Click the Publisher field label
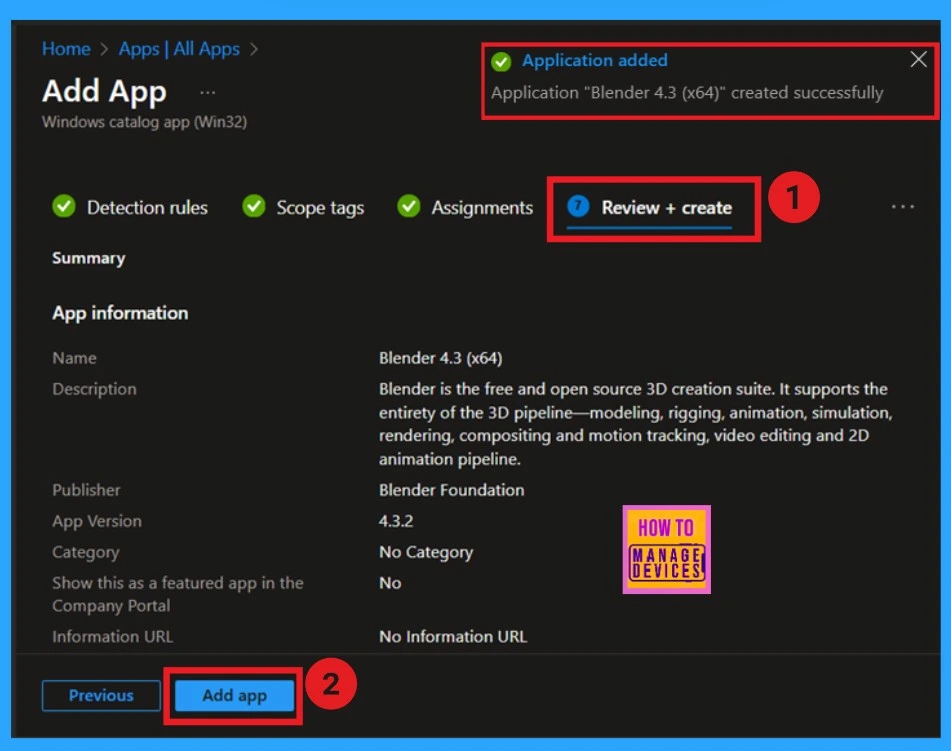Screen dimensions: 951x751 click(x=86, y=490)
